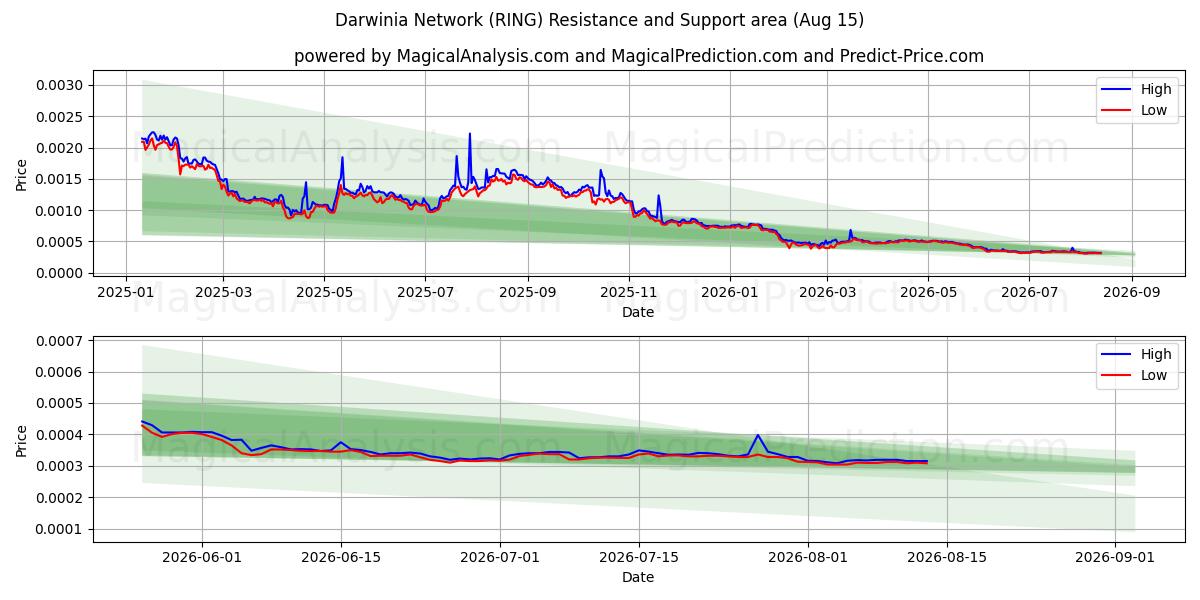Click the 2025-01 date tick label
Screen dimensions: 1200x600
pos(125,292)
